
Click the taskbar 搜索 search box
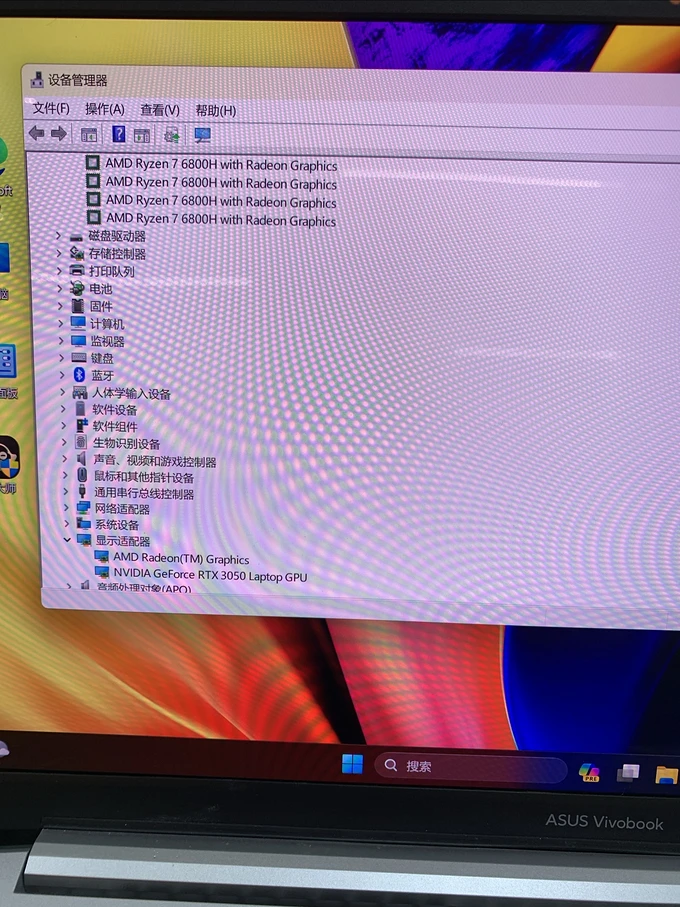(471, 768)
